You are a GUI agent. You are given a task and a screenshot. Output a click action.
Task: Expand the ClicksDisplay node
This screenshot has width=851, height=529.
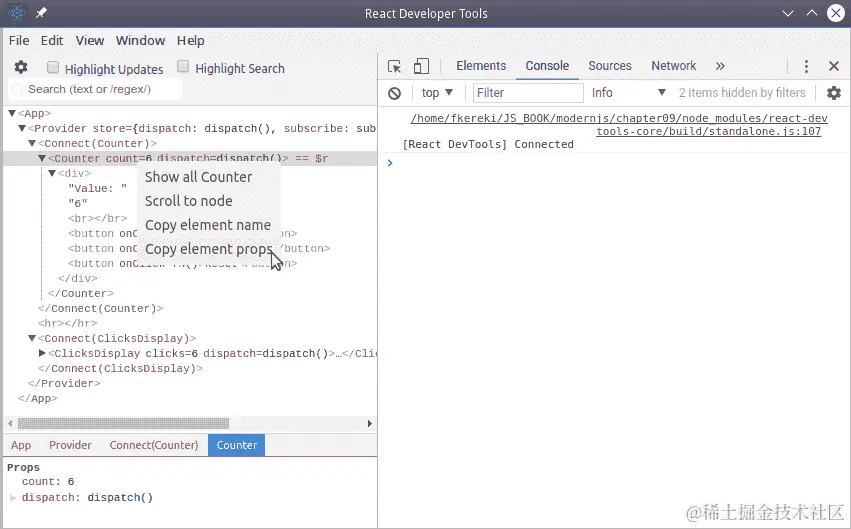click(42, 353)
